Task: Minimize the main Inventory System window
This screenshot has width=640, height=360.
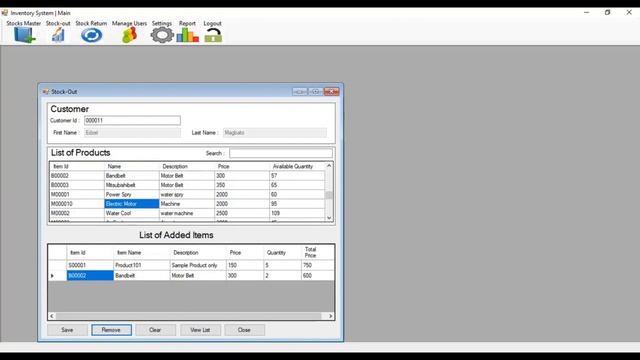Action: pos(587,13)
